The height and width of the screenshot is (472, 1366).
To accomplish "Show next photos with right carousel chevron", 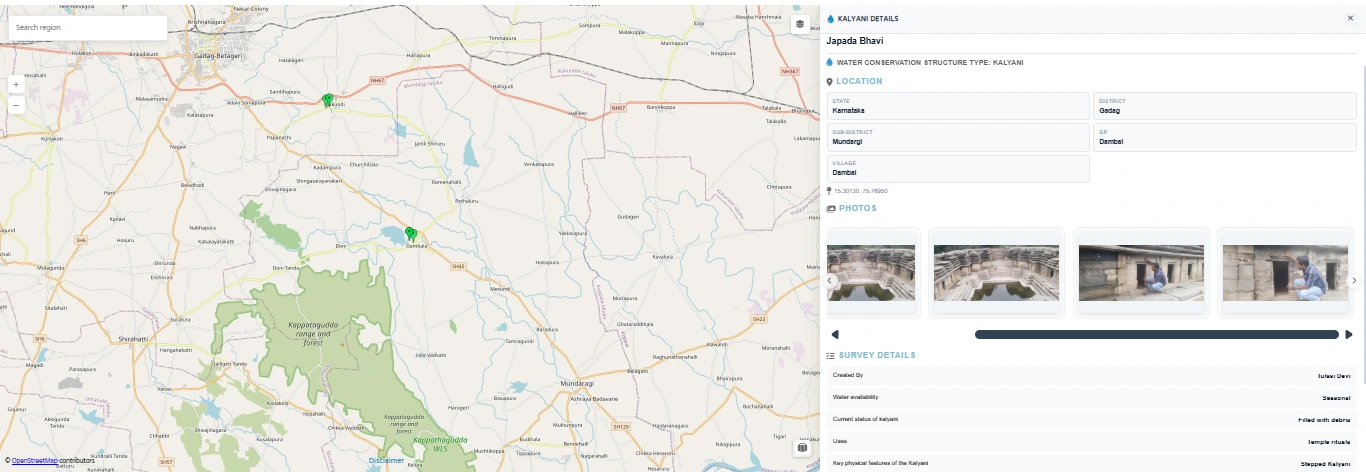I will click(x=1355, y=281).
